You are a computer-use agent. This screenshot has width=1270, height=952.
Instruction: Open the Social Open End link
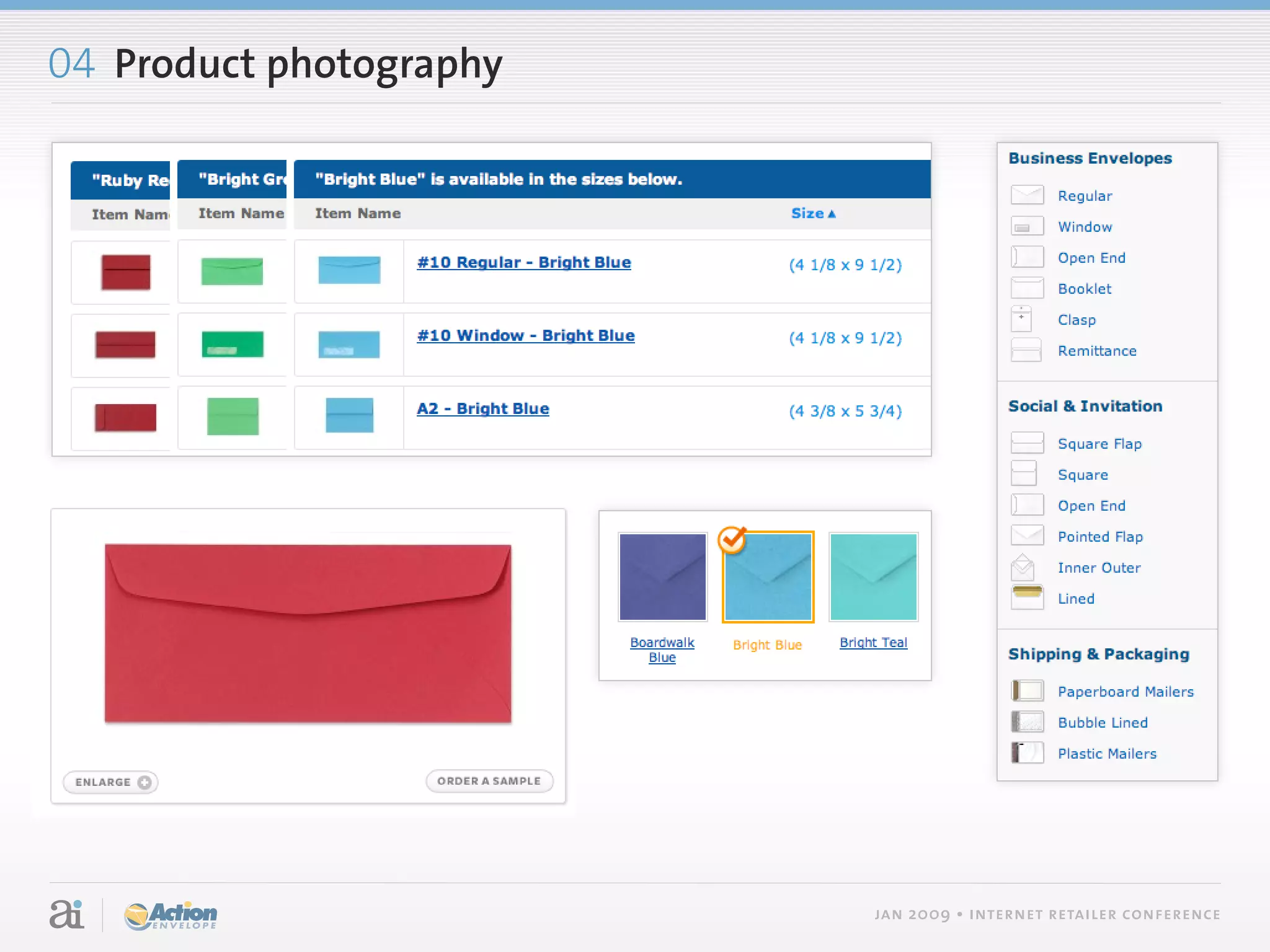1091,506
